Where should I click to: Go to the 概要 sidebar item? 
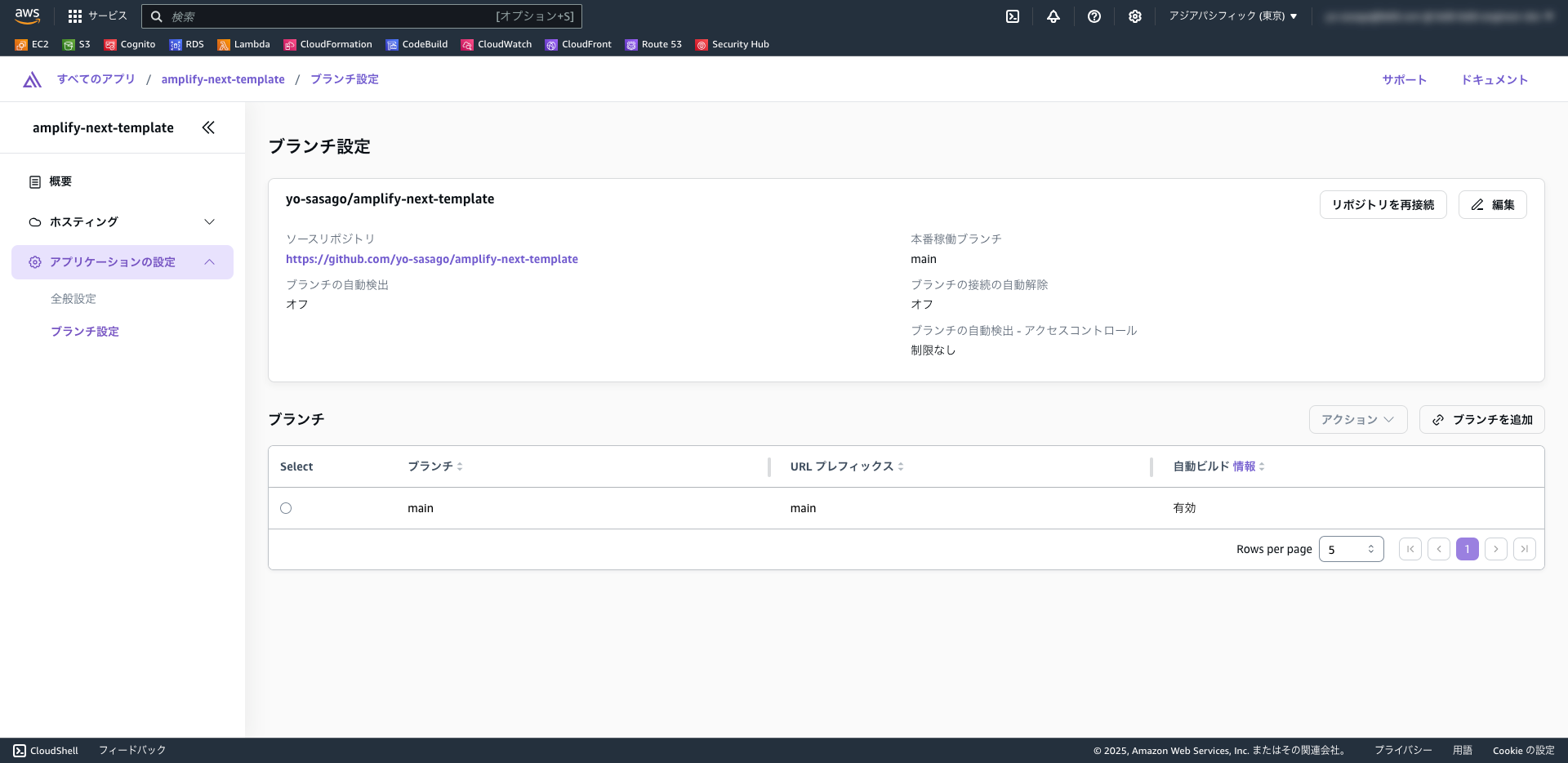coord(60,181)
